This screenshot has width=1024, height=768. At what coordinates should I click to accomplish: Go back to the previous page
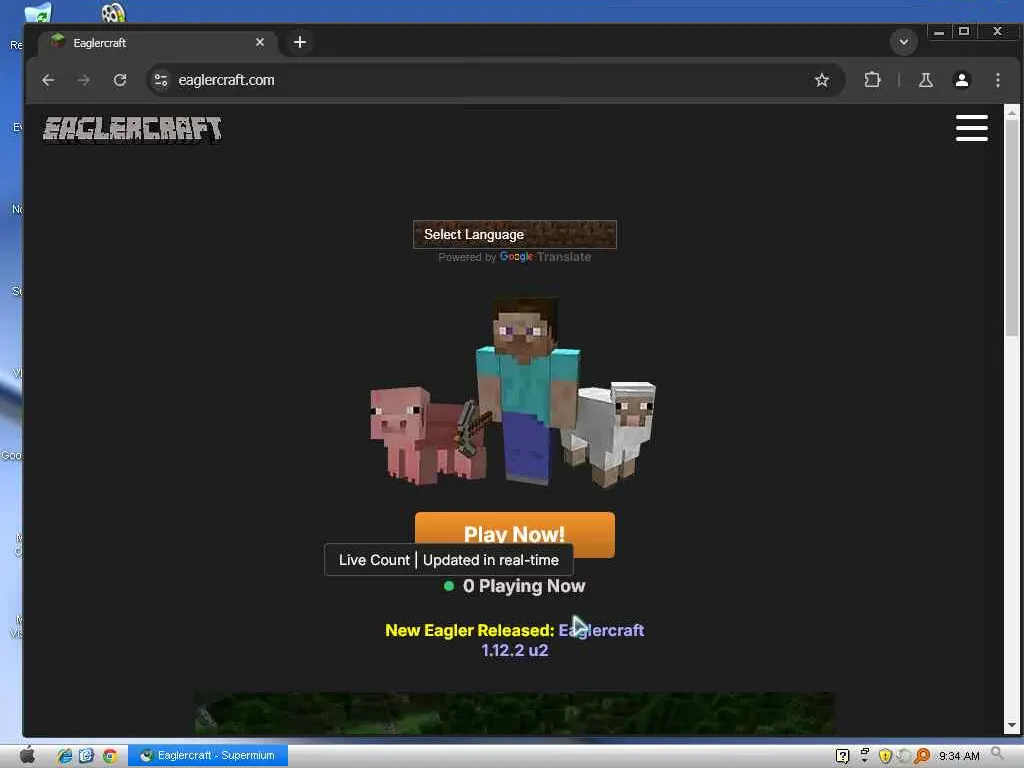(48, 80)
